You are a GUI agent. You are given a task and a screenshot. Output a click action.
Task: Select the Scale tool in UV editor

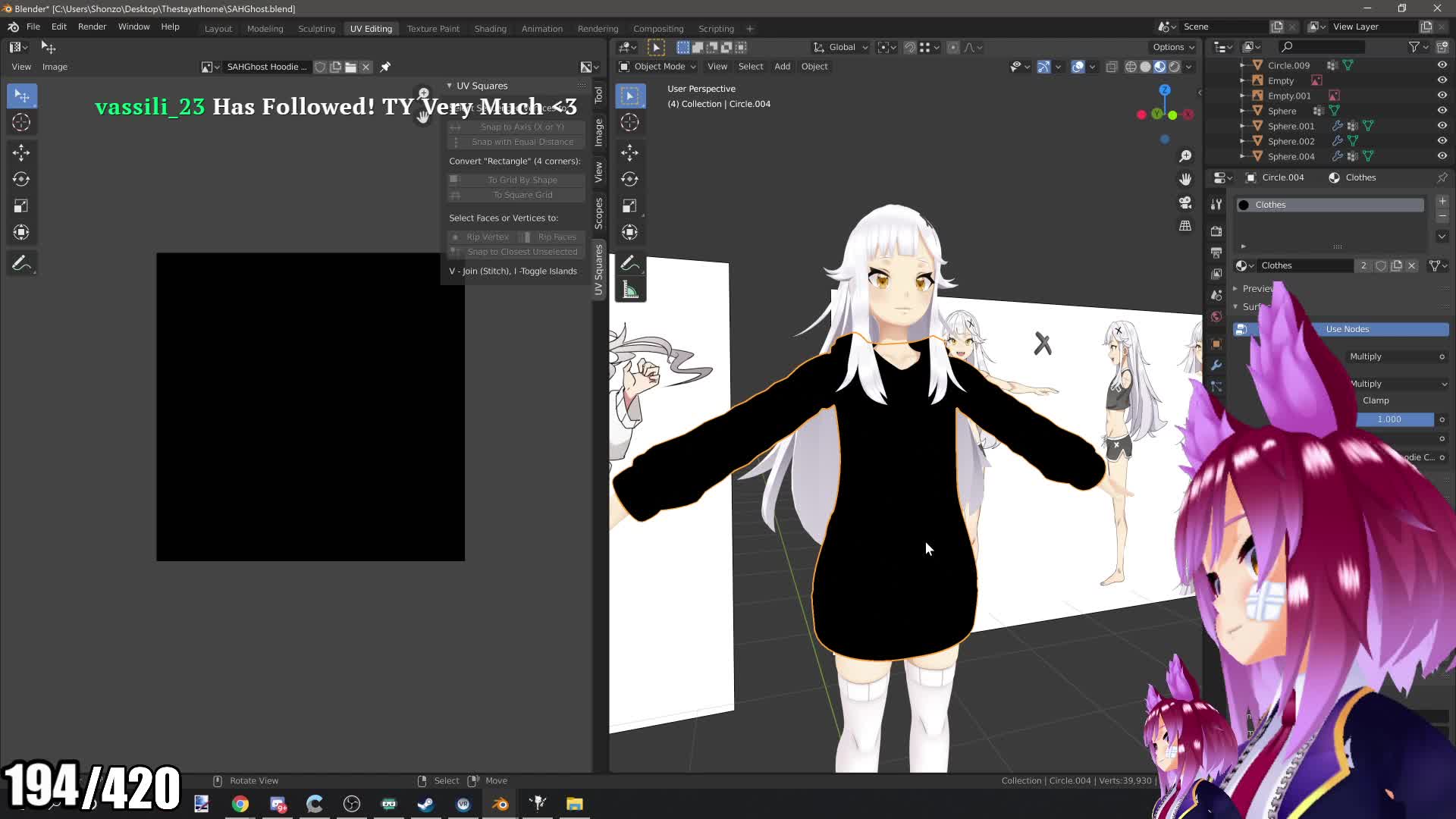pyautogui.click(x=21, y=206)
